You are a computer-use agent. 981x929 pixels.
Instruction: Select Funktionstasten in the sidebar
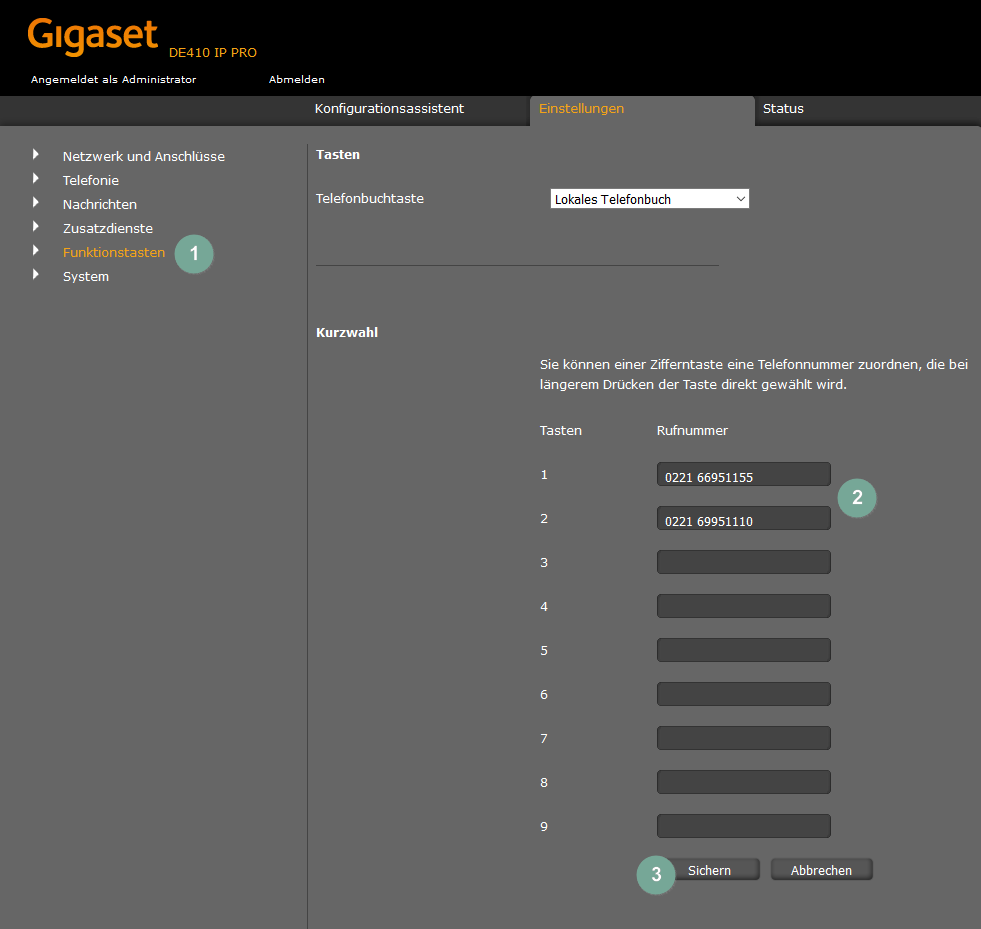113,252
